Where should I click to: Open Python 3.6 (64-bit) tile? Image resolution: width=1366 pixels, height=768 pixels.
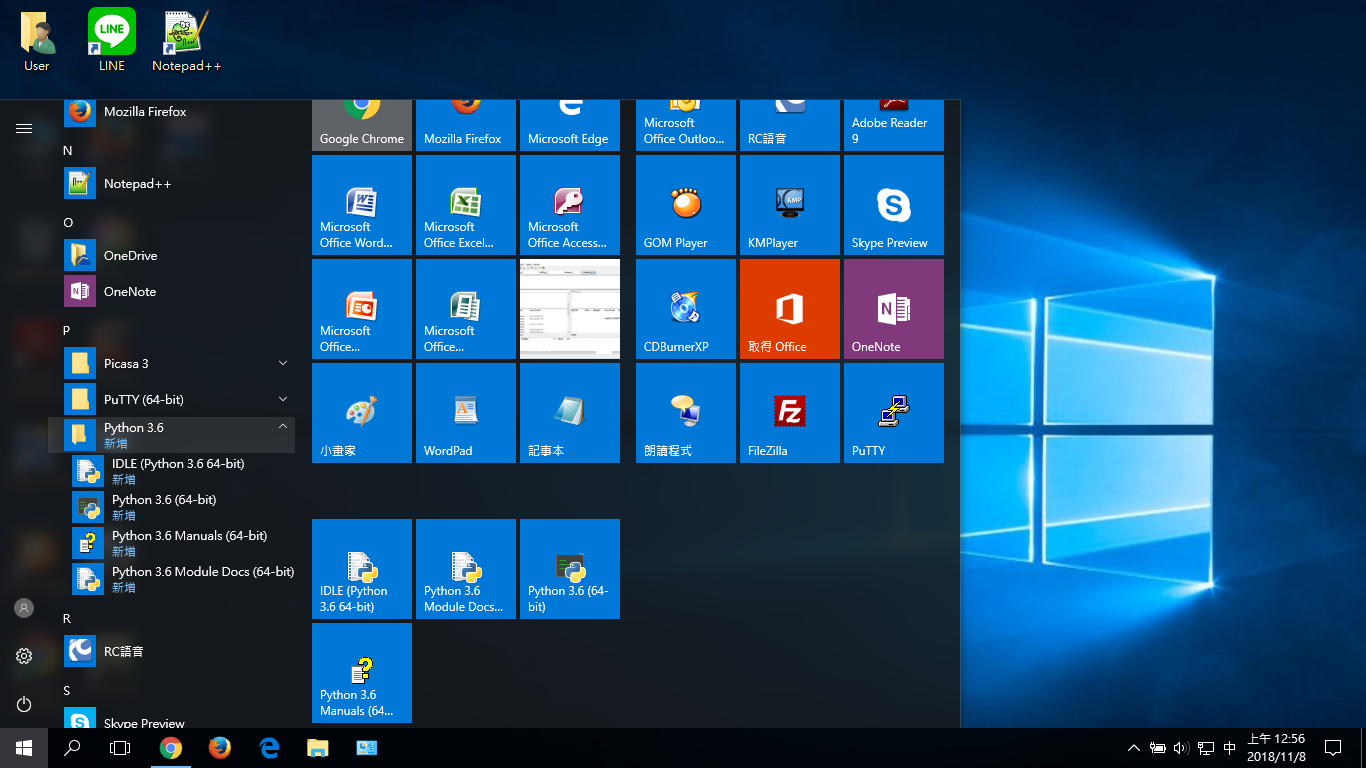[570, 569]
